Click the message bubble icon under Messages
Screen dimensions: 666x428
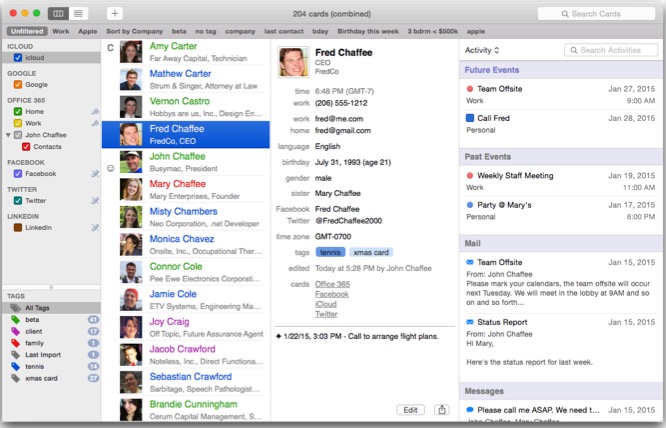tap(470, 410)
